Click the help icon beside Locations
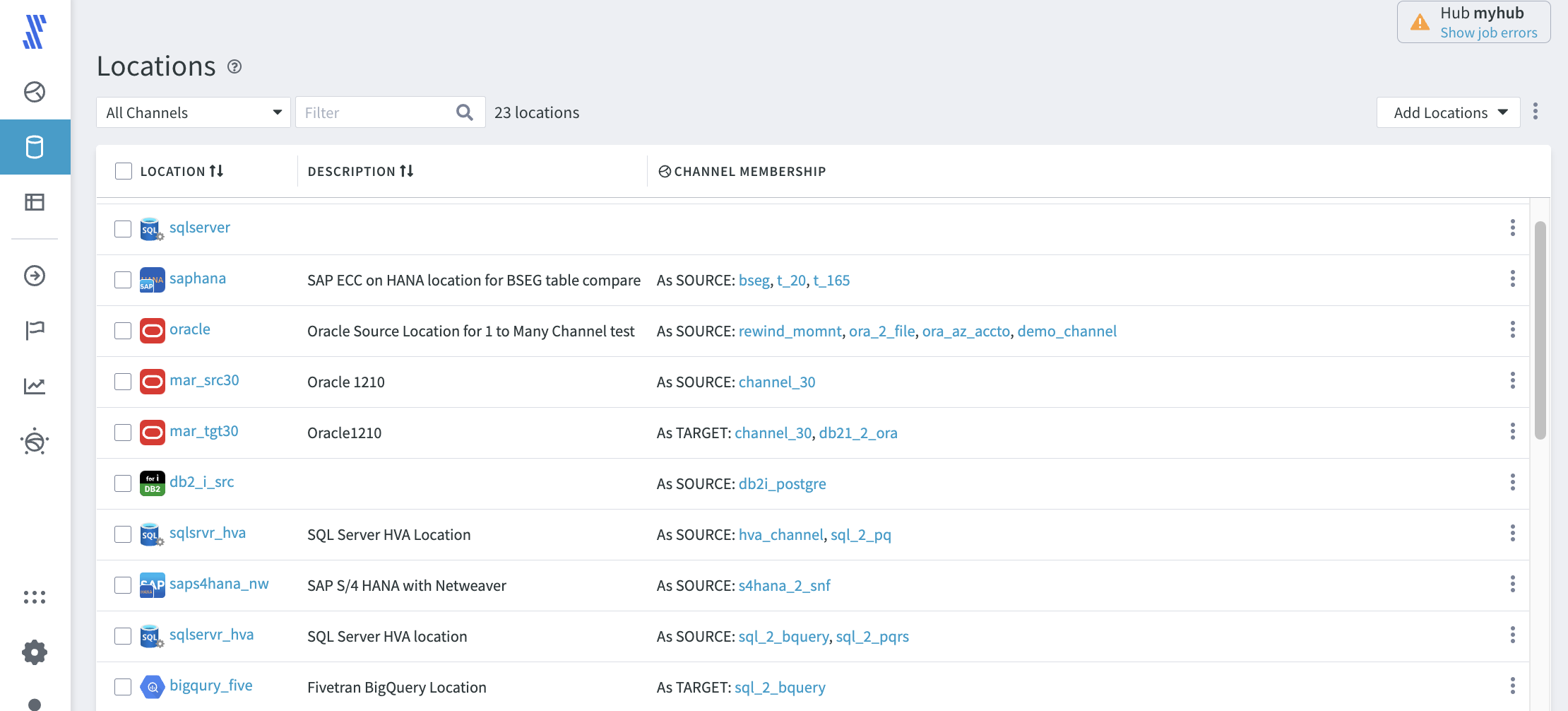 tap(234, 66)
